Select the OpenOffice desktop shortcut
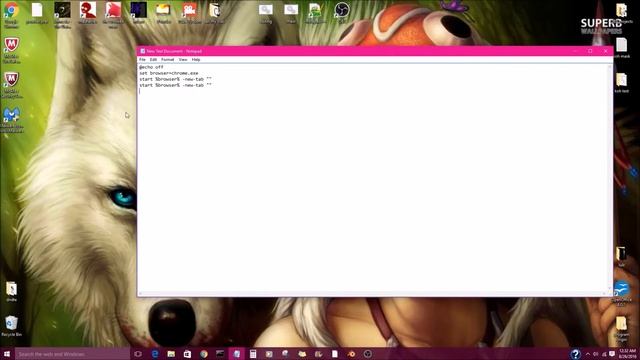Viewport: 640px width, 360px height. pos(621,293)
